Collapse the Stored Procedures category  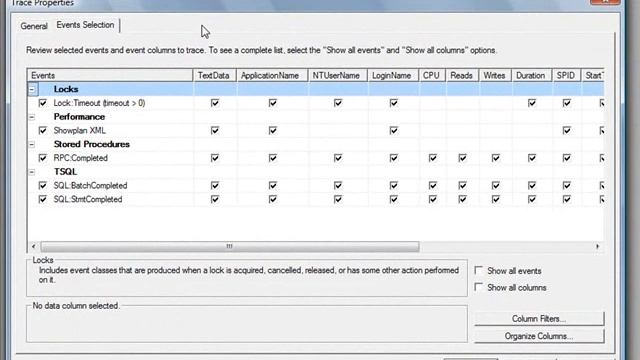point(32,144)
